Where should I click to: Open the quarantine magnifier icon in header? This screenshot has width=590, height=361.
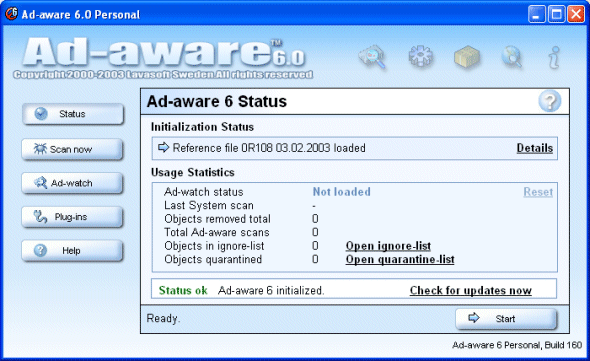(x=372, y=57)
